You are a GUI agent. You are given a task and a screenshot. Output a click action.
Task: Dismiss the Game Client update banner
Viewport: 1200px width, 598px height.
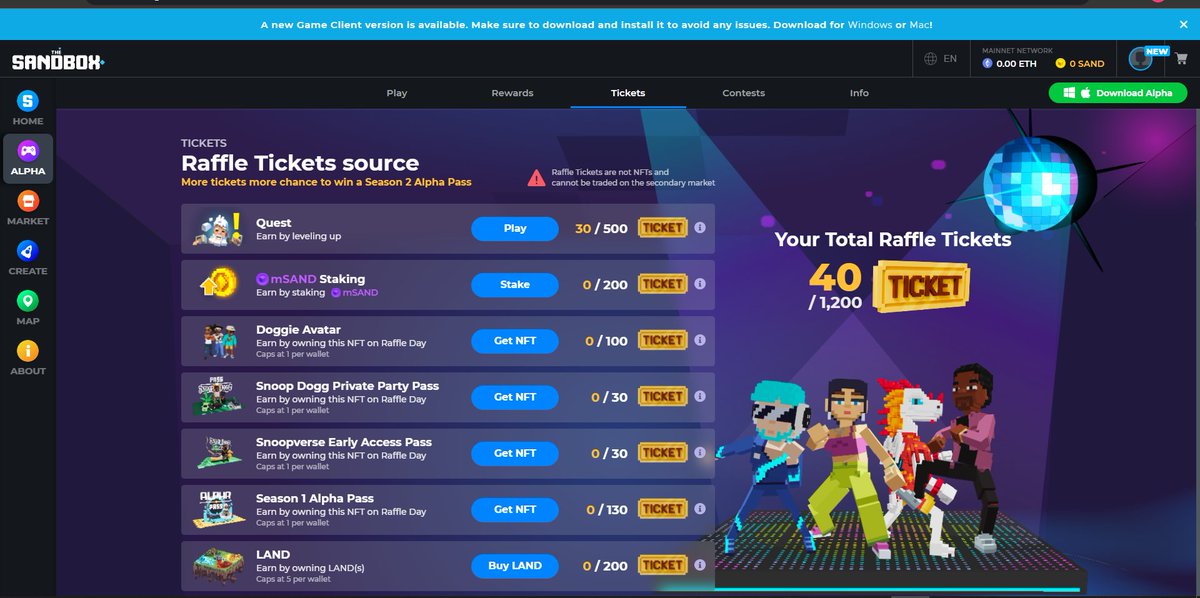(x=1184, y=24)
